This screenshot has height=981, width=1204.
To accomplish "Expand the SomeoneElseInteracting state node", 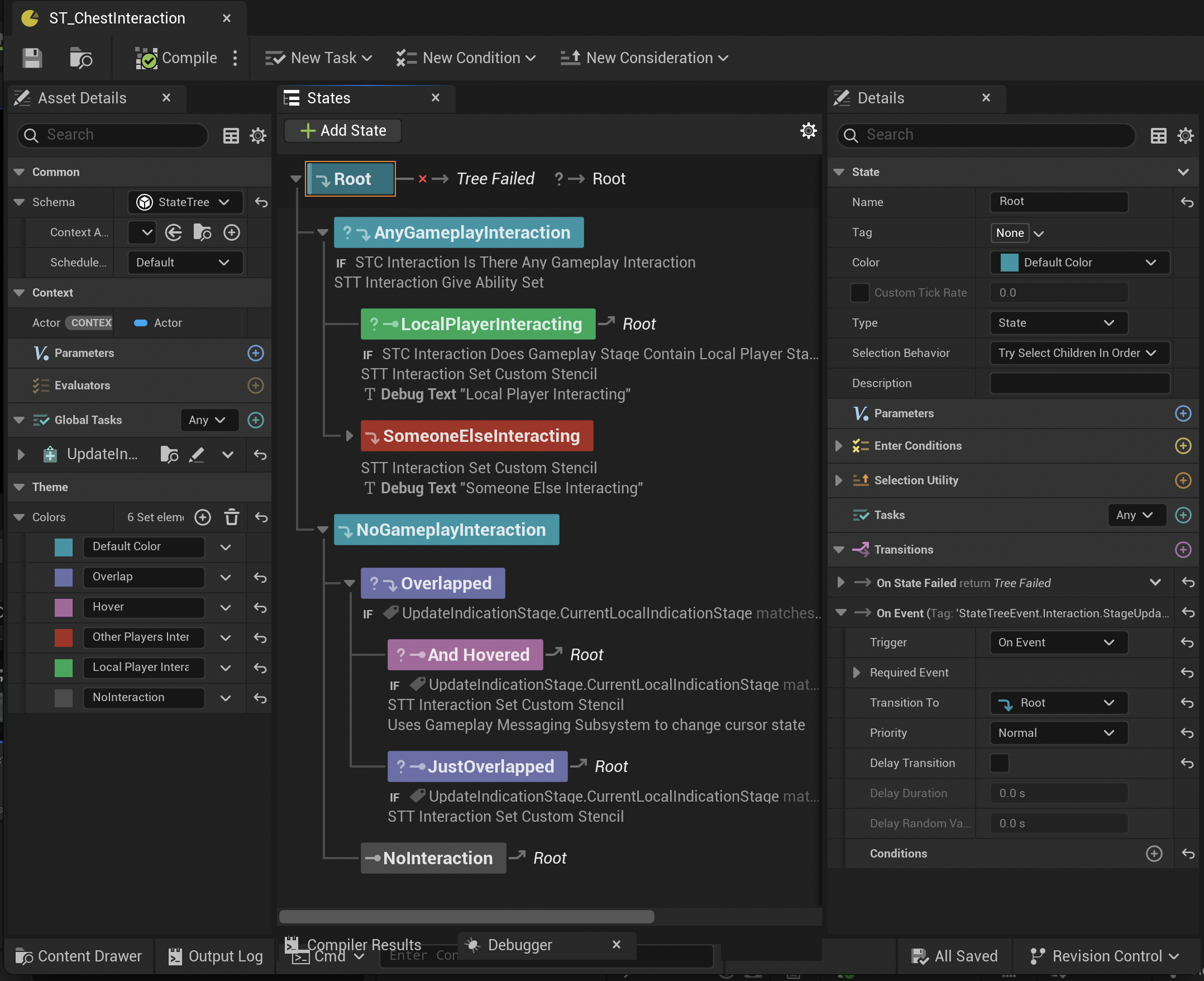I will pyautogui.click(x=350, y=436).
